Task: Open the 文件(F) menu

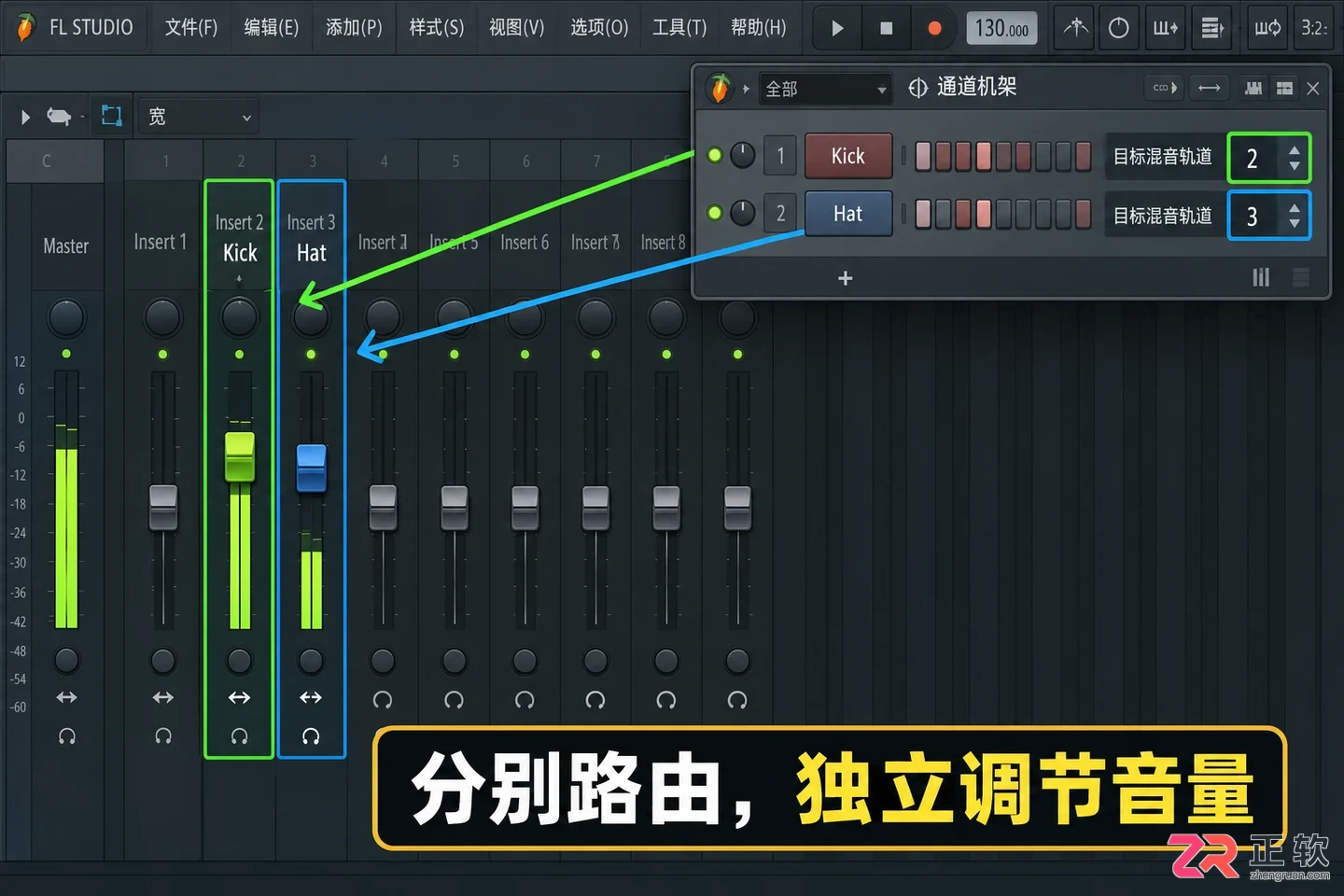Action: click(191, 28)
